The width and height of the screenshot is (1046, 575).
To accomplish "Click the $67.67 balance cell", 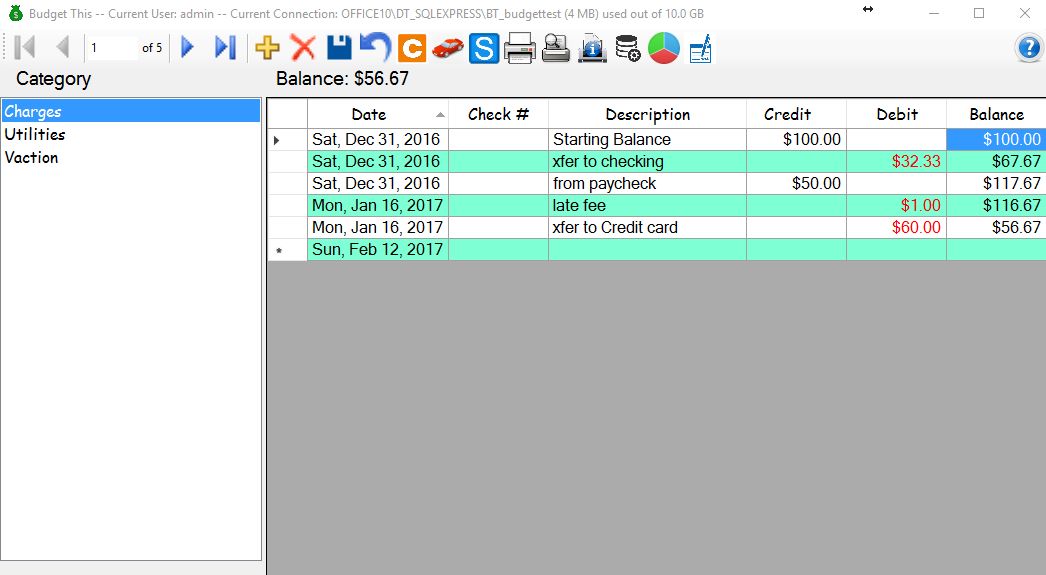I will tap(996, 161).
